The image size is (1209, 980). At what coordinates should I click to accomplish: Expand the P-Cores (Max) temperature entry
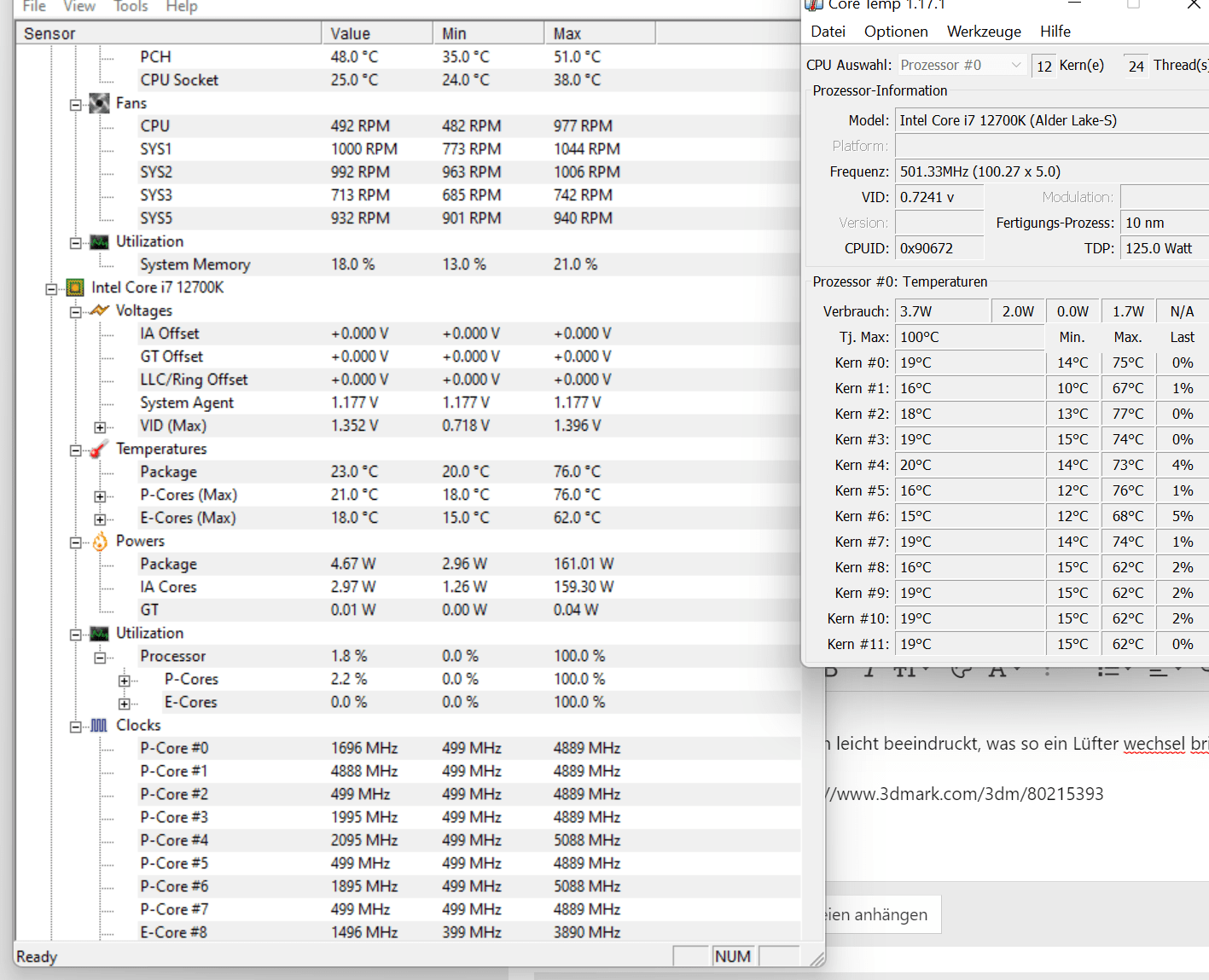[x=101, y=496]
